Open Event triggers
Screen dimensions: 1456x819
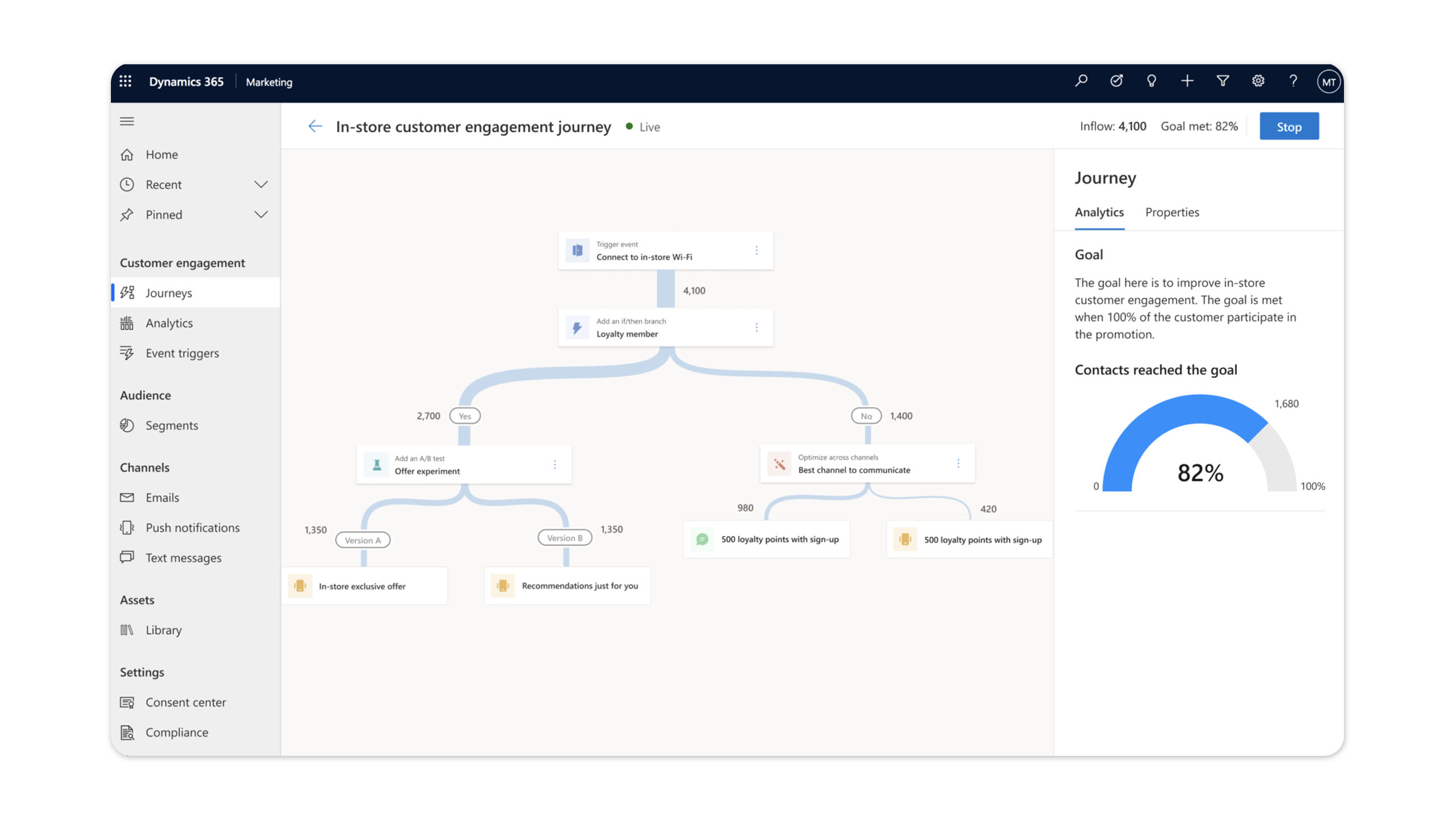point(181,353)
